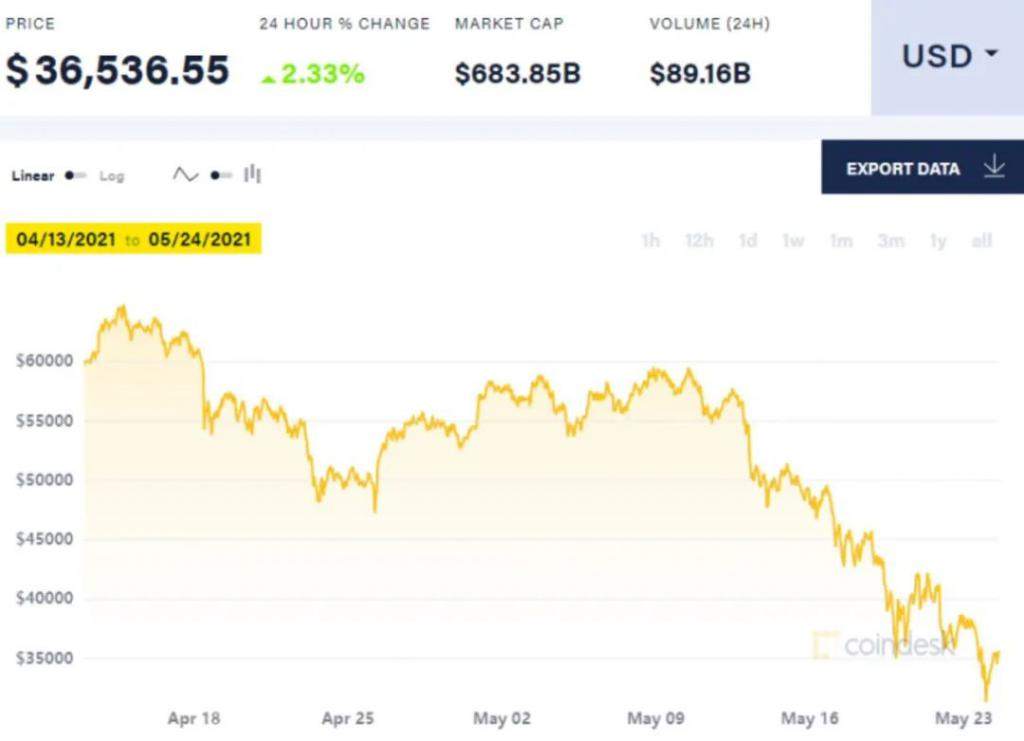This screenshot has height=741, width=1024.
Task: Select the 1m time range tab
Action: point(841,241)
